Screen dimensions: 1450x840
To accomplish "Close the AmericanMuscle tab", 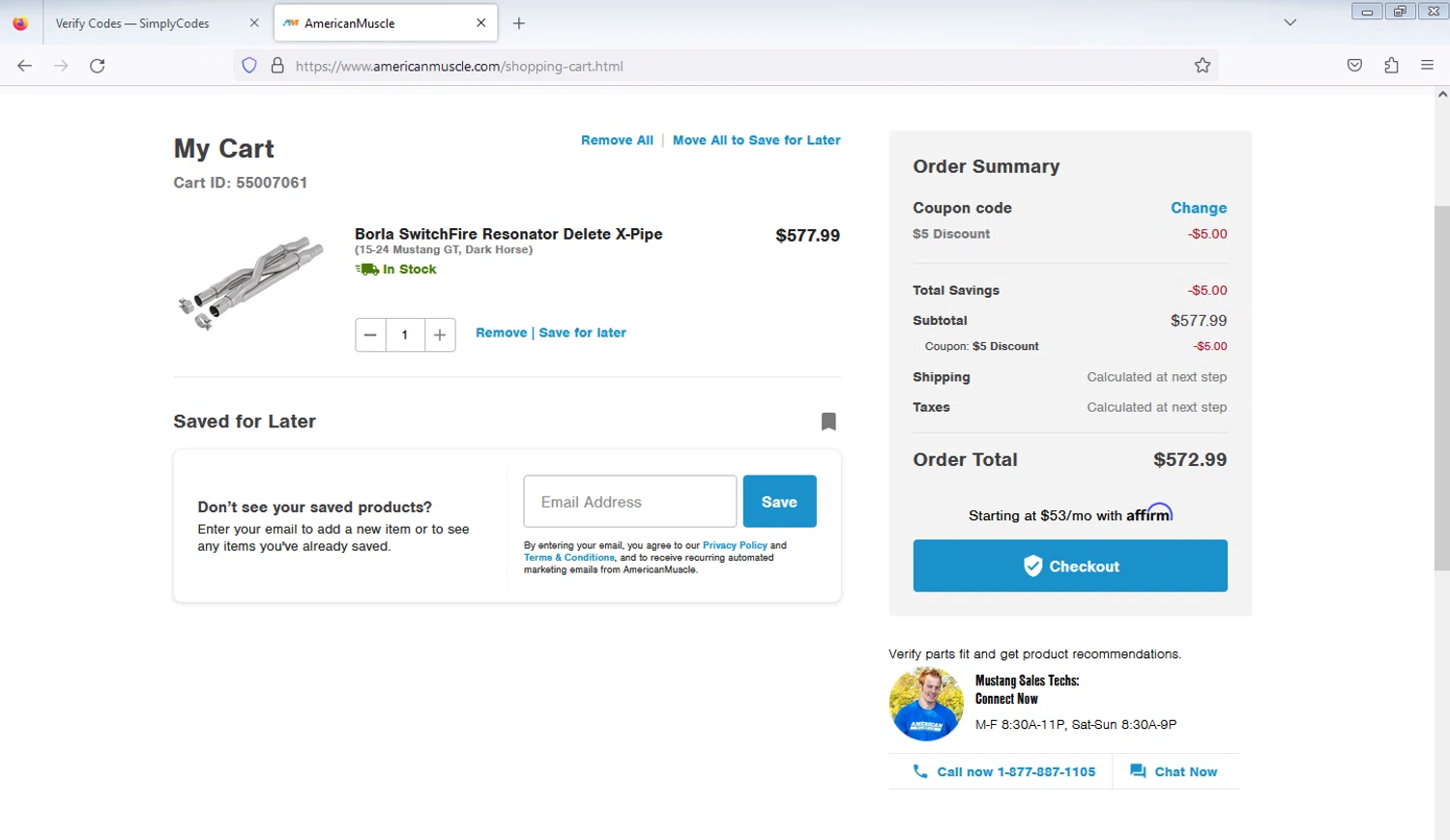I will pos(481,23).
